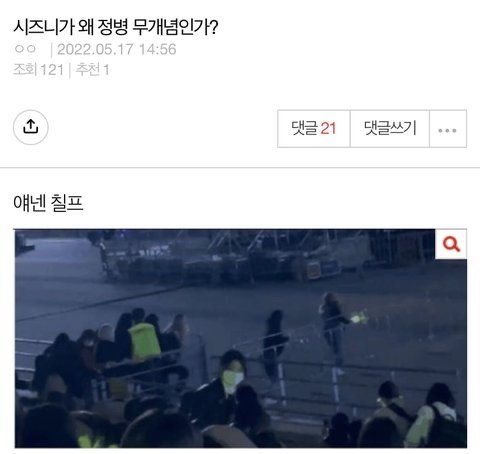Click the 추천 1 recommend count
Viewport: 480px width, 454px height.
point(92,70)
